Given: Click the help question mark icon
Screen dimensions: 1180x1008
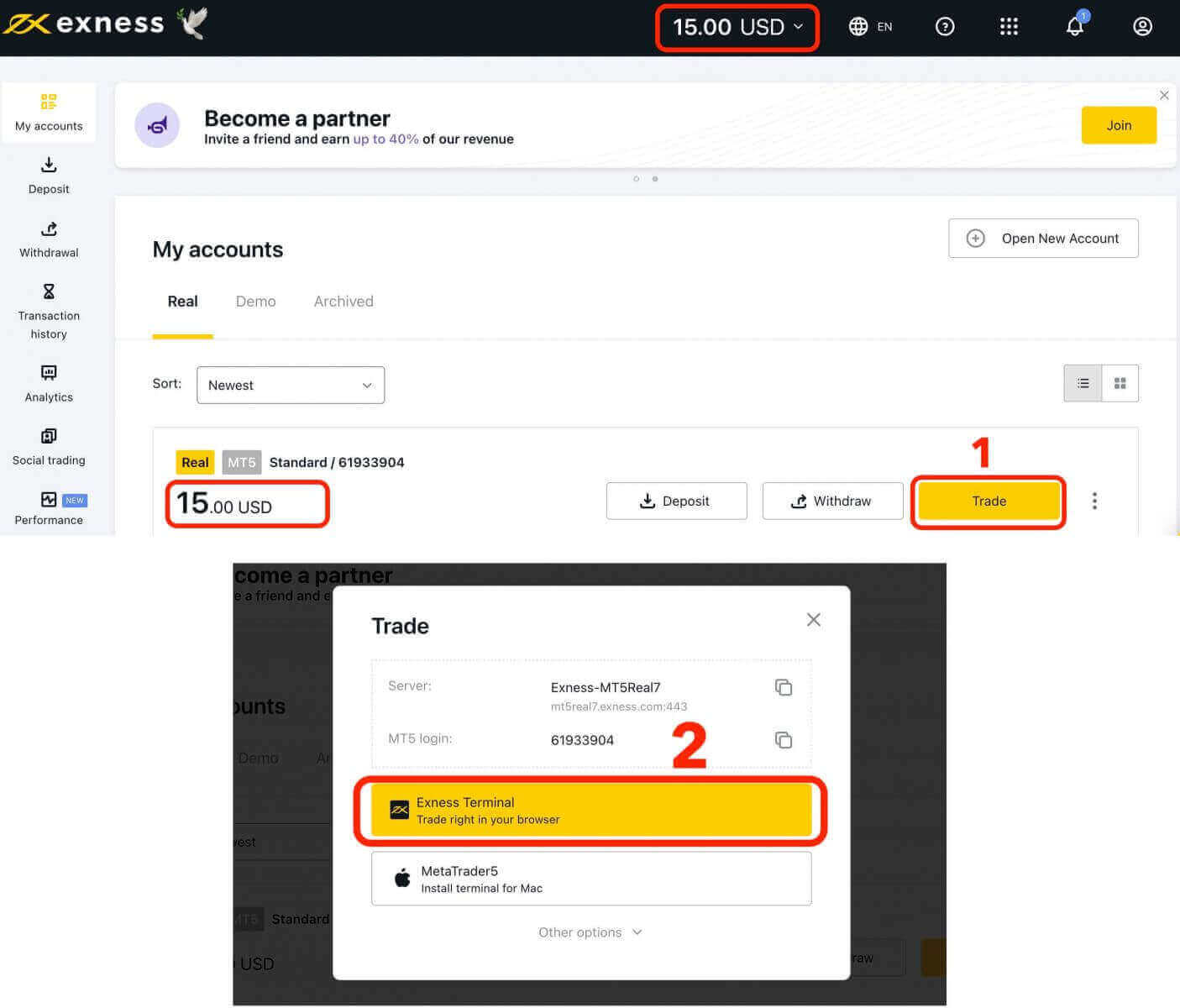Looking at the screenshot, I should [945, 27].
